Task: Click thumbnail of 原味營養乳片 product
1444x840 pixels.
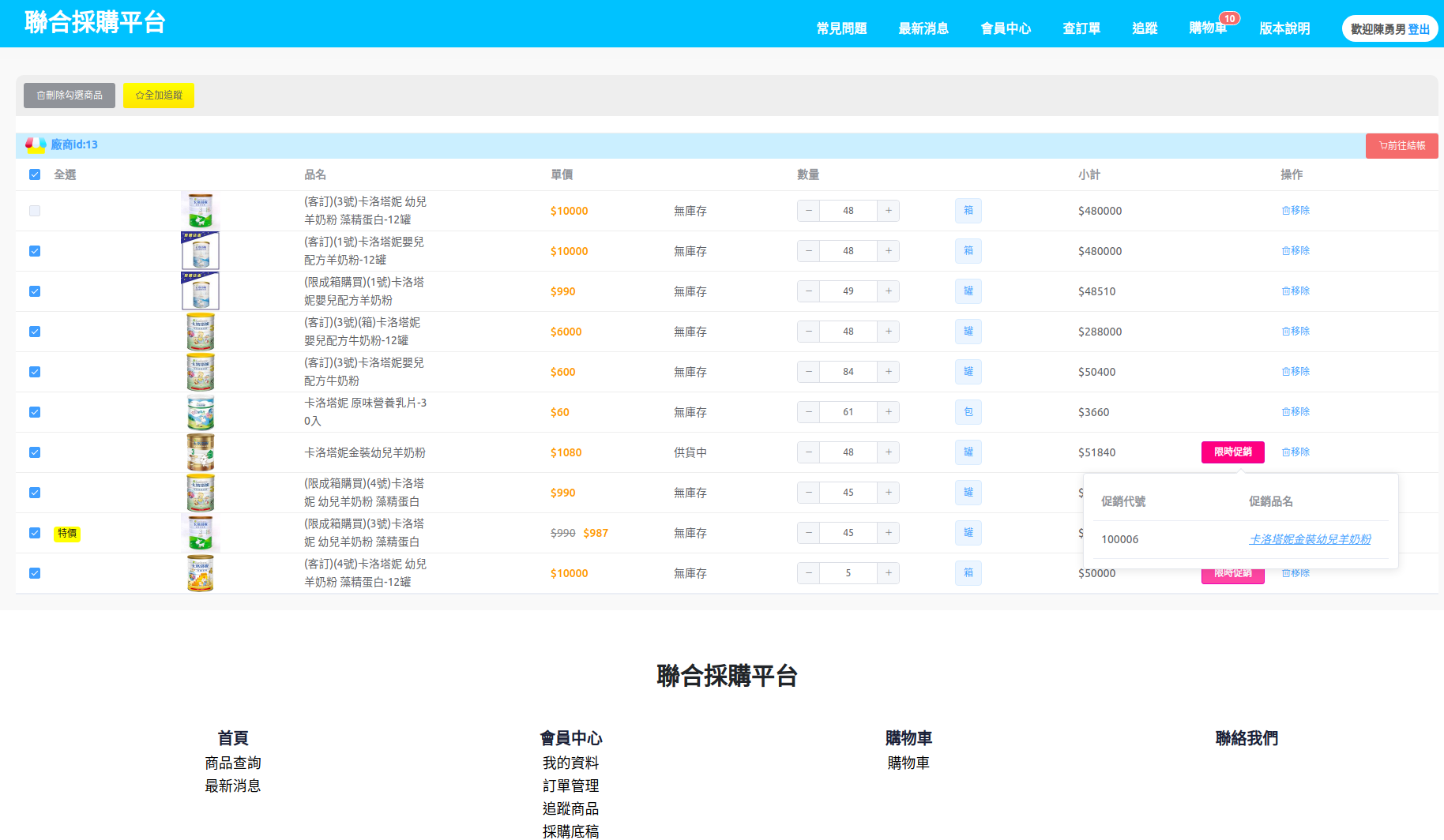Action: pos(201,412)
